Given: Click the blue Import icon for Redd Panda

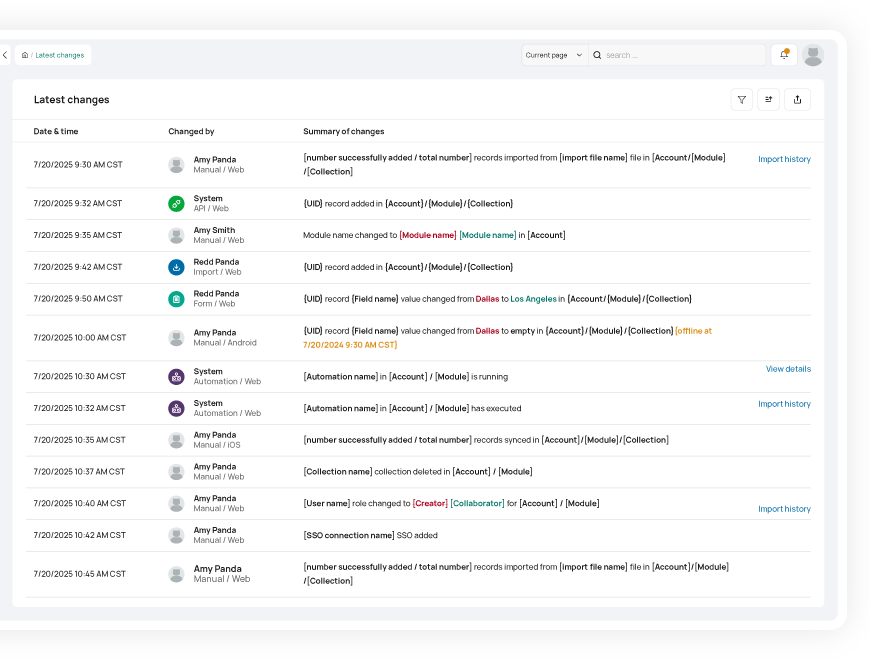Looking at the screenshot, I should click(x=176, y=267).
